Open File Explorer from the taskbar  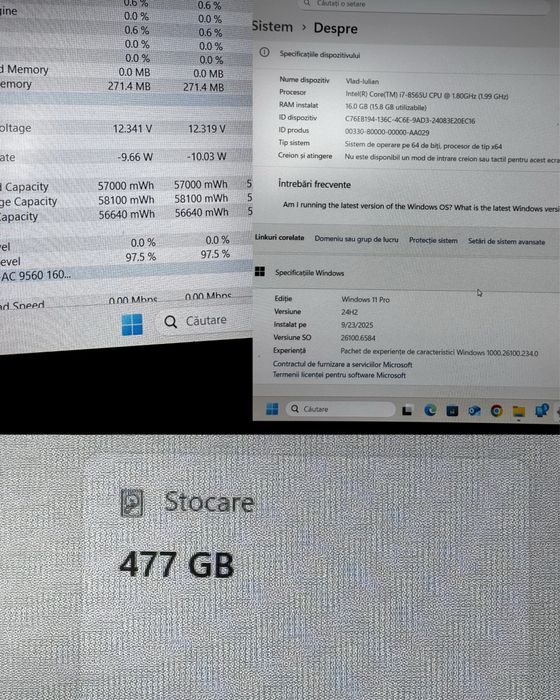tap(518, 411)
